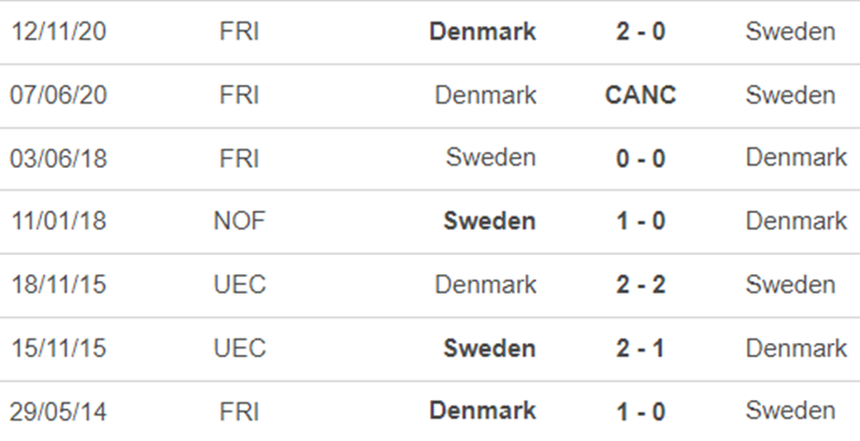
Task: Click bold home team Denmark on 12/11/20
Action: [482, 32]
